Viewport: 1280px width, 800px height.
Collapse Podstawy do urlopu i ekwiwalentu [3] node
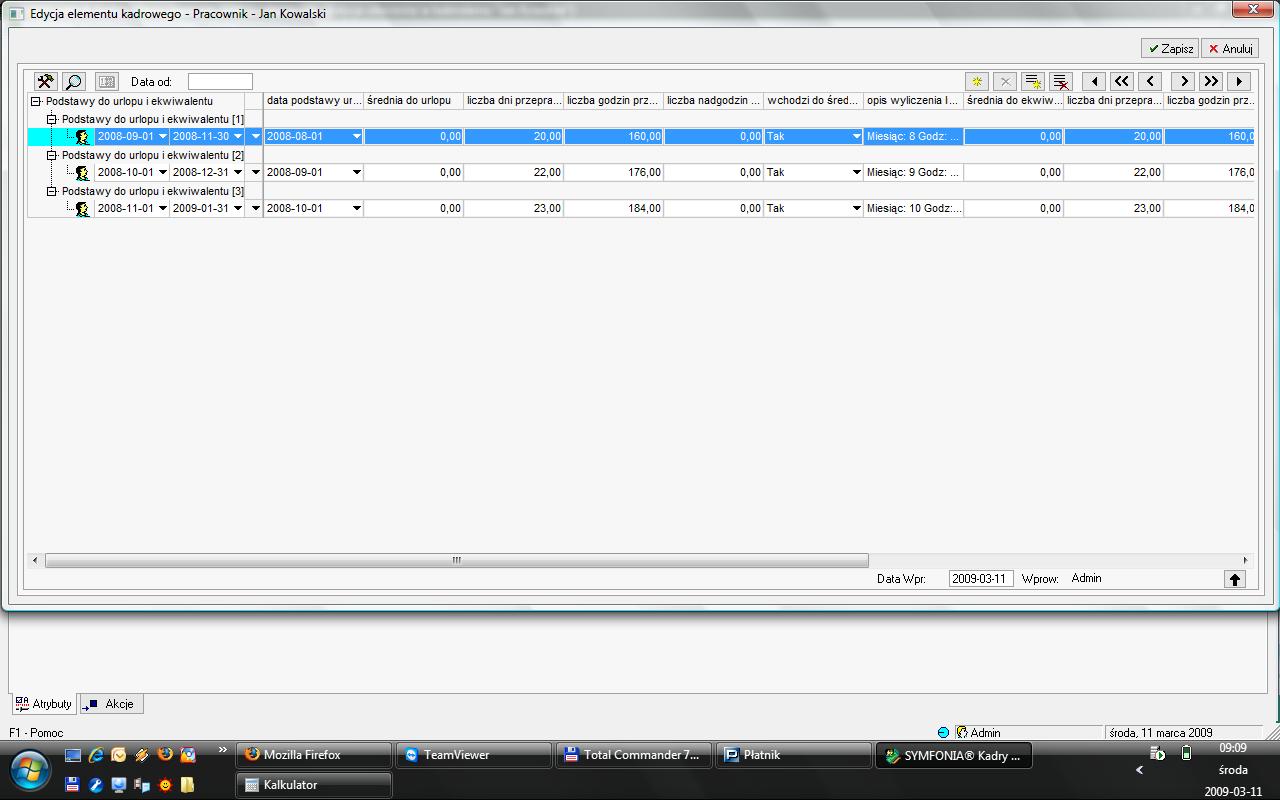pos(52,191)
